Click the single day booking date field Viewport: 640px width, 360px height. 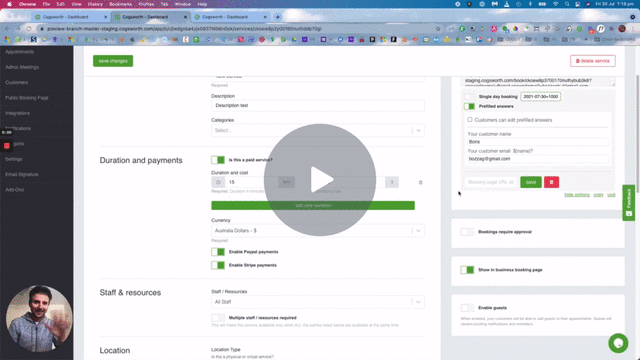[540, 97]
